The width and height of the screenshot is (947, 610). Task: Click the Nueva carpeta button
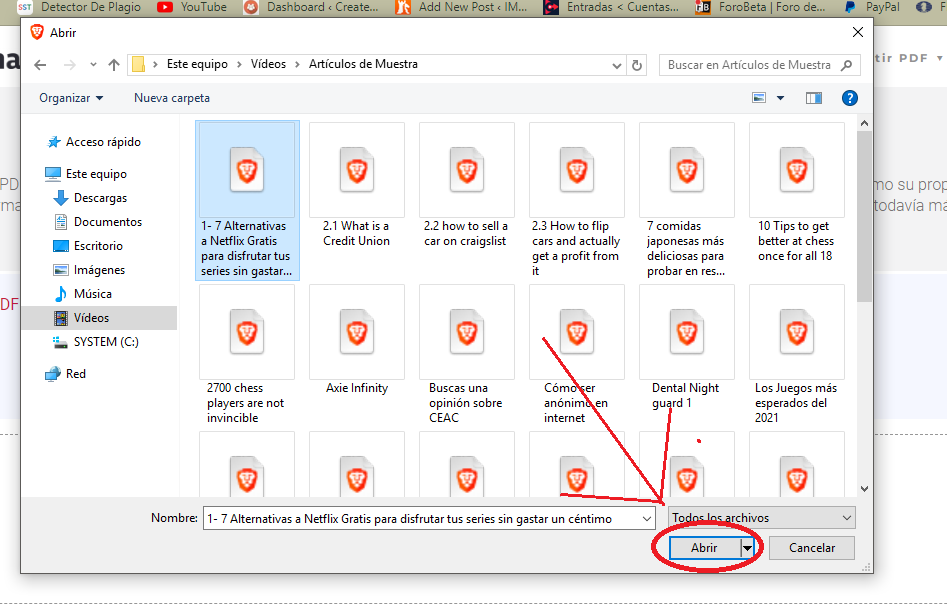coord(172,98)
